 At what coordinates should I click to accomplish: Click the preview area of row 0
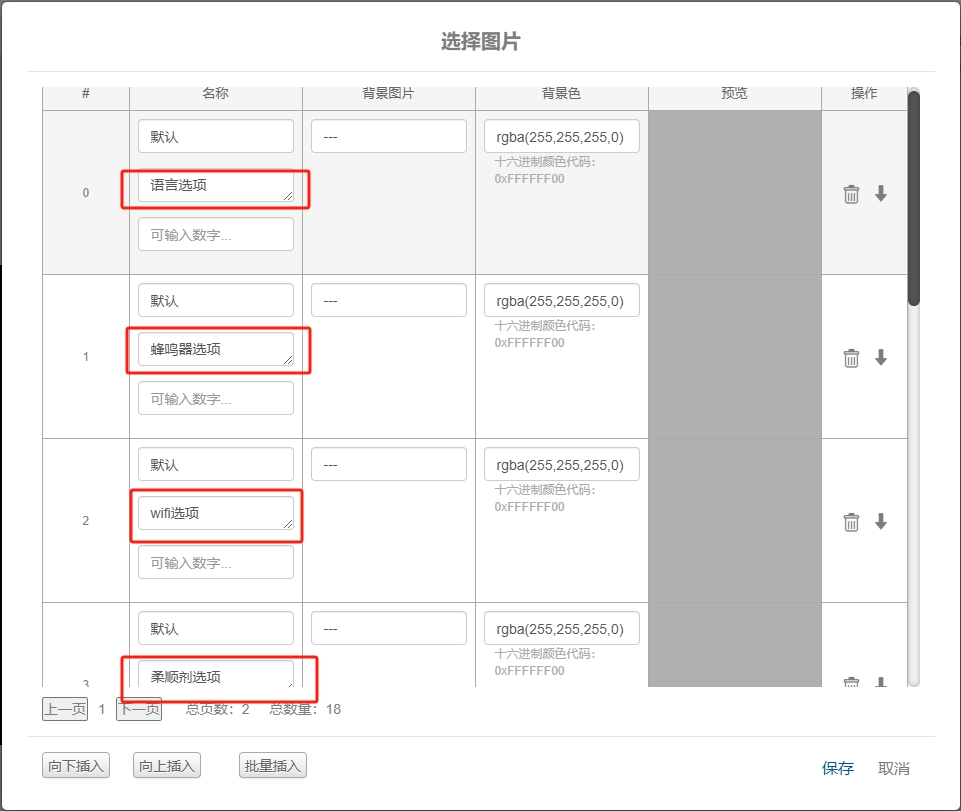(x=734, y=192)
